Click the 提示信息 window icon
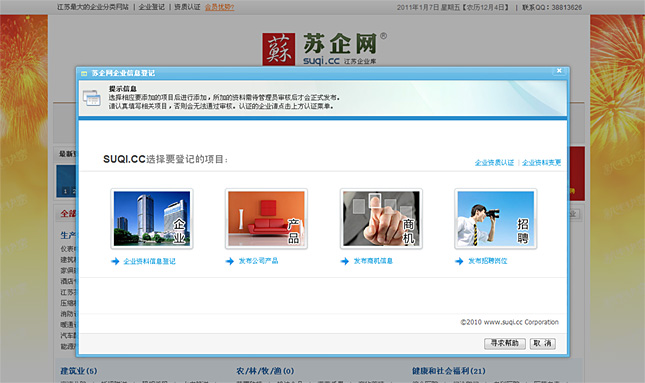This screenshot has width=645, height=383. point(92,98)
